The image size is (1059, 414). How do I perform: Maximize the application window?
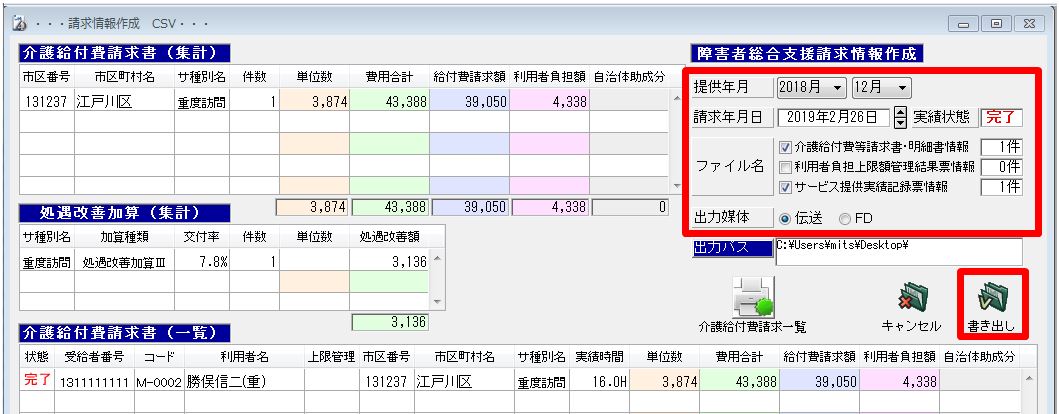tap(995, 21)
